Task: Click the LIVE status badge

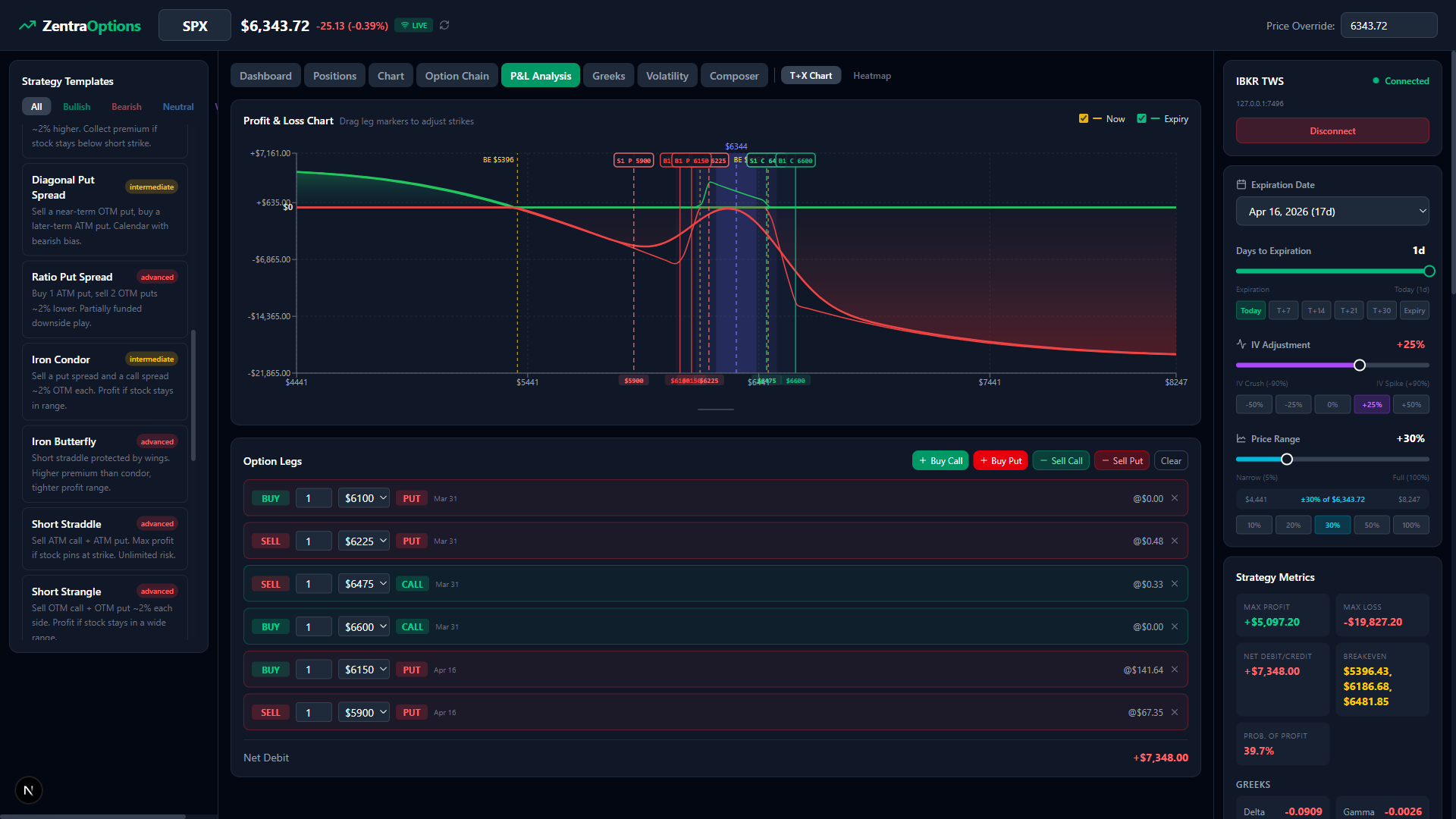Action: tap(413, 25)
